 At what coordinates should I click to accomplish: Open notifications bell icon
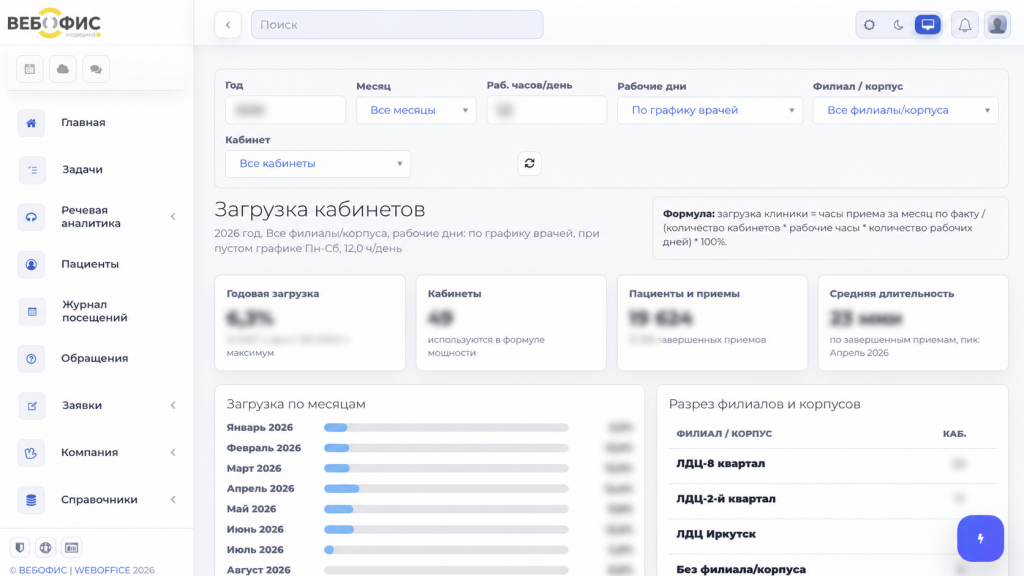(x=965, y=25)
